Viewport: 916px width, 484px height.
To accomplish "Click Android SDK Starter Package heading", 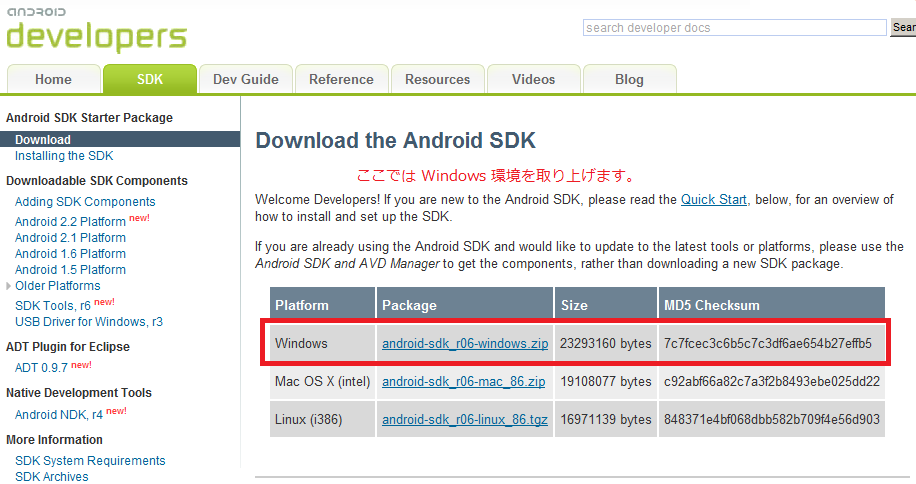I will (x=89, y=118).
